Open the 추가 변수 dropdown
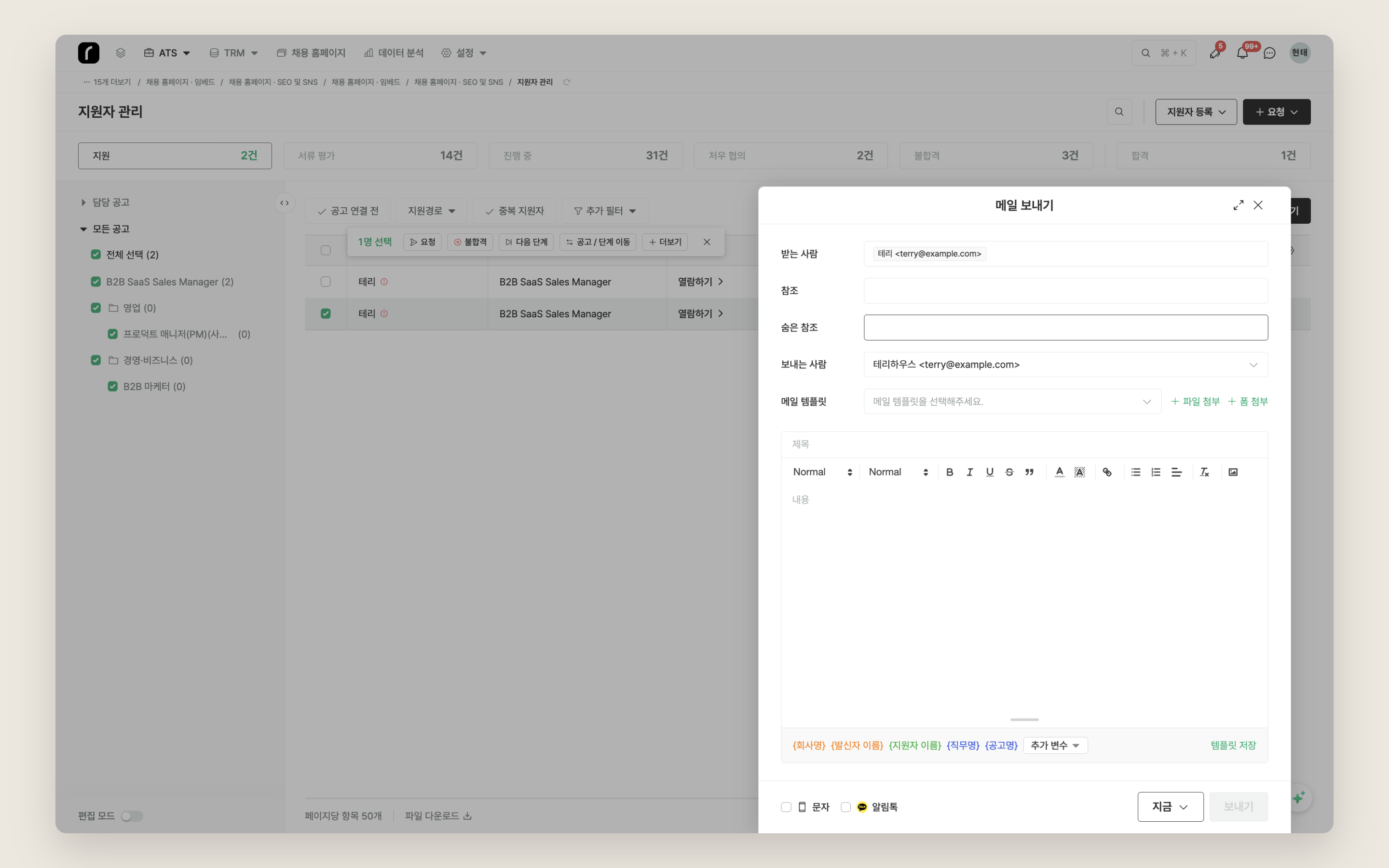Image resolution: width=1389 pixels, height=868 pixels. click(x=1055, y=745)
